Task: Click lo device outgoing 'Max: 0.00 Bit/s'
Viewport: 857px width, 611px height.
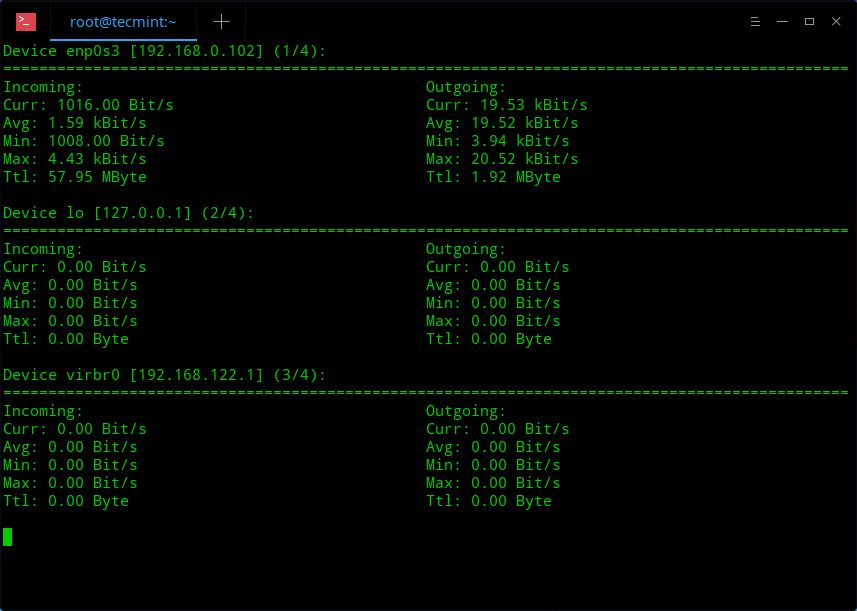Action: coord(494,321)
